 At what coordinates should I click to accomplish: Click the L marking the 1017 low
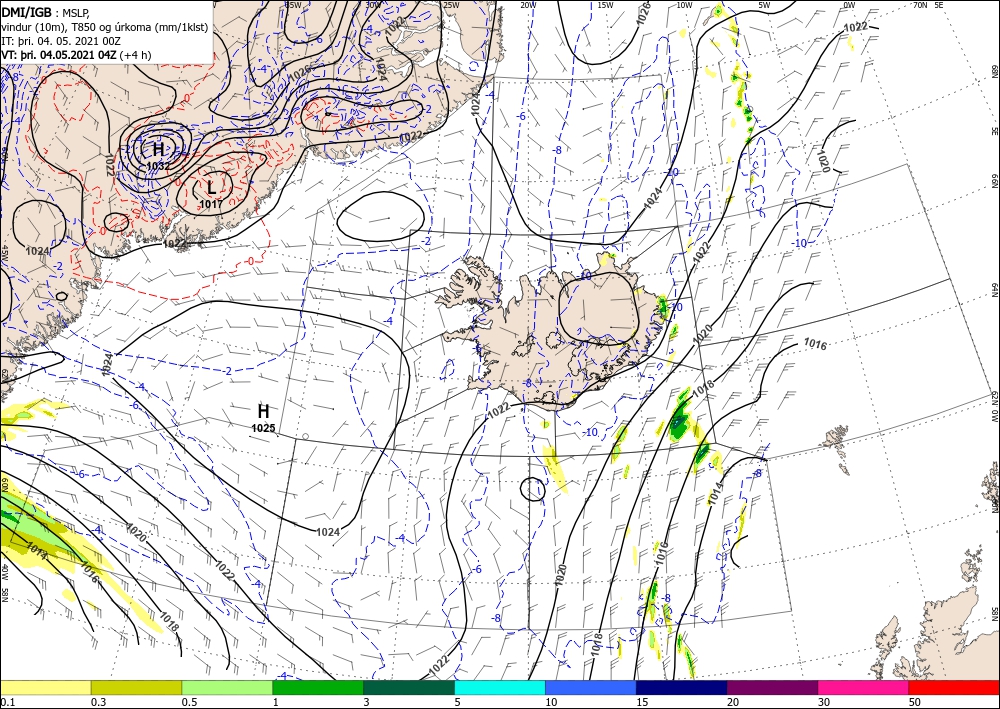211,187
